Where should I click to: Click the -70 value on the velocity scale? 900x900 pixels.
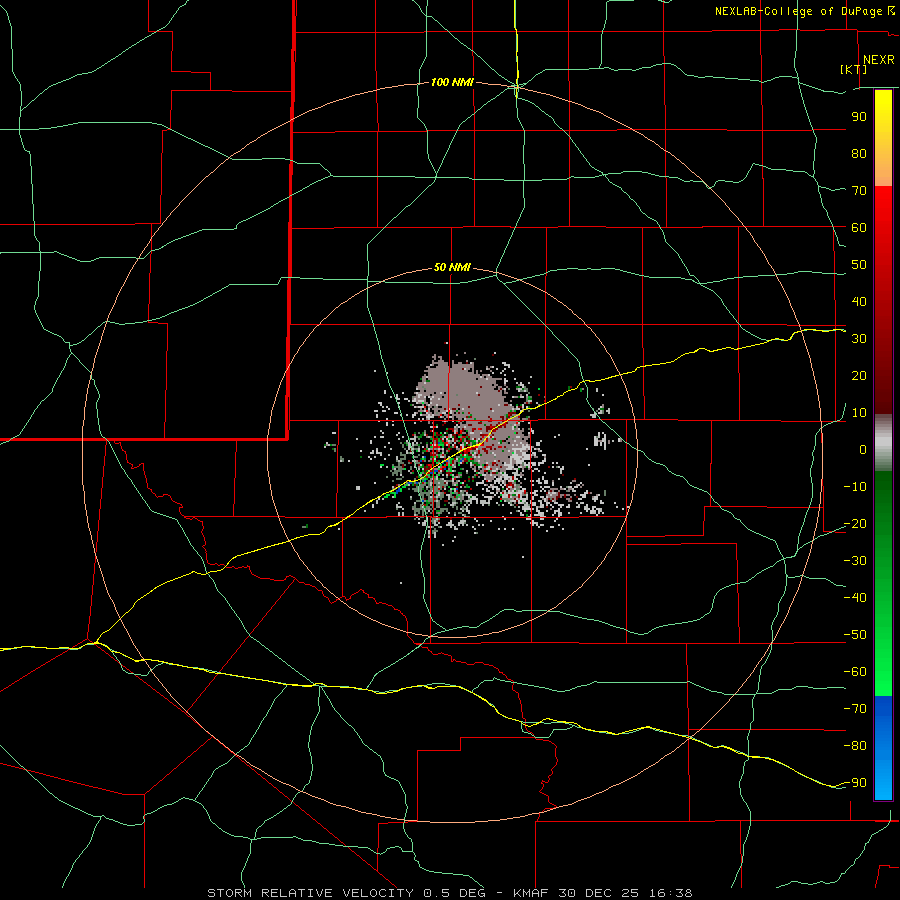(855, 709)
